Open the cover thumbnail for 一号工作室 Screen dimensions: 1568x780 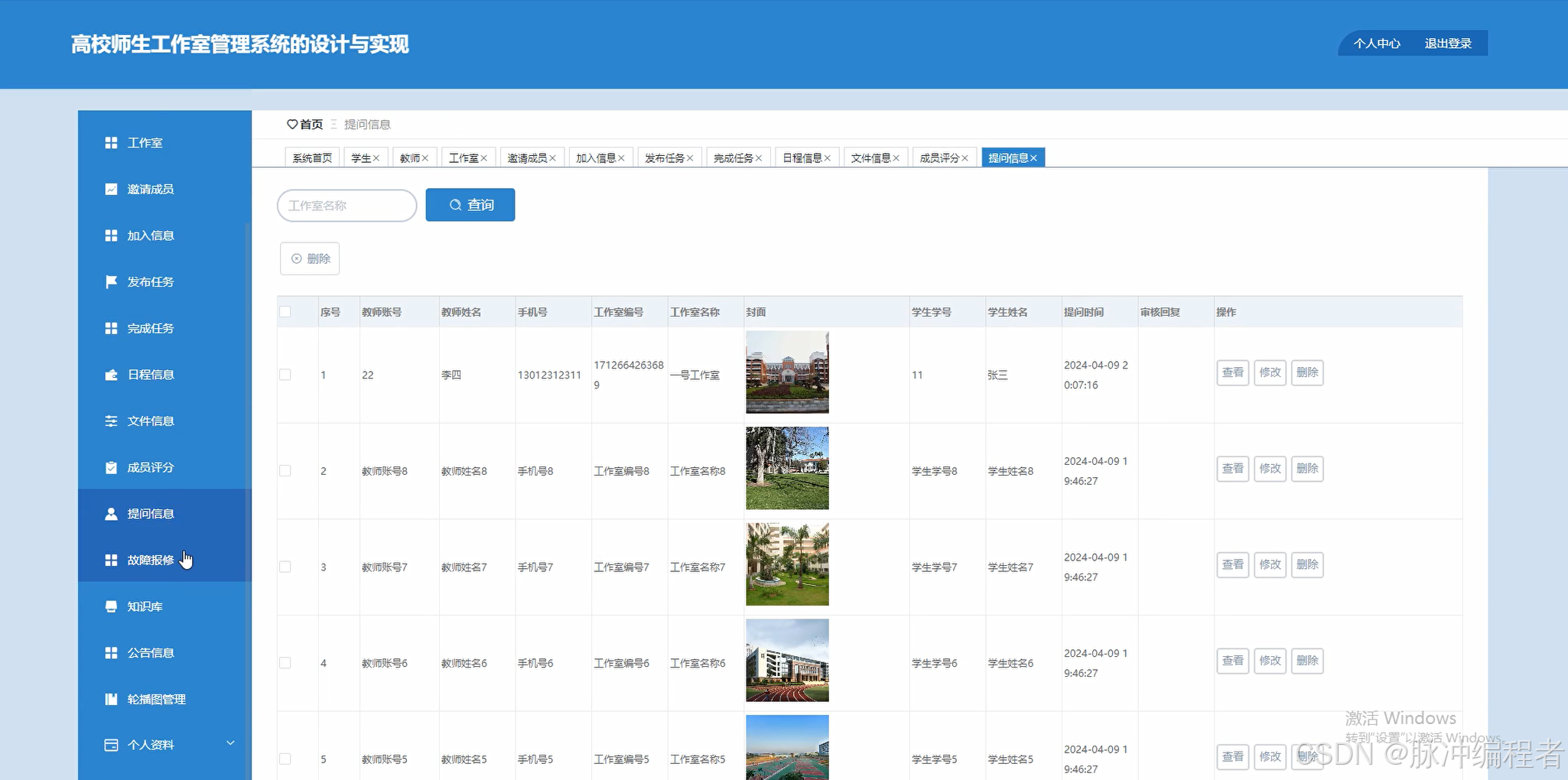(787, 372)
